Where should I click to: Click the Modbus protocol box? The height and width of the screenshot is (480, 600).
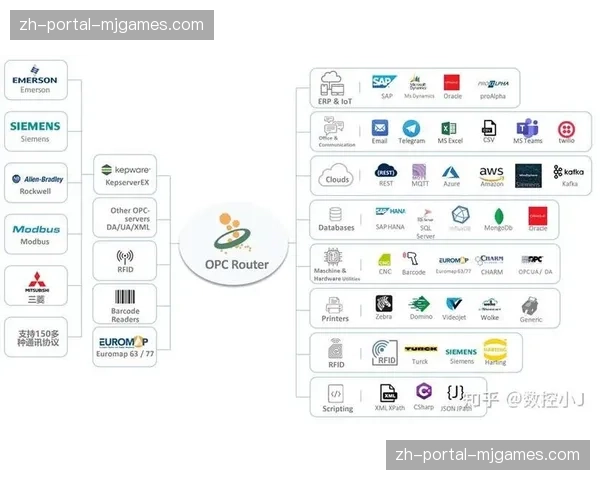35,235
